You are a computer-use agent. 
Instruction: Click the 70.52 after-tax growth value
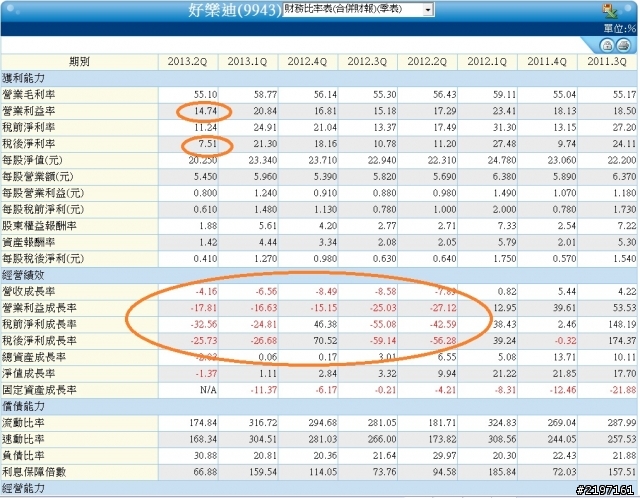click(325, 341)
